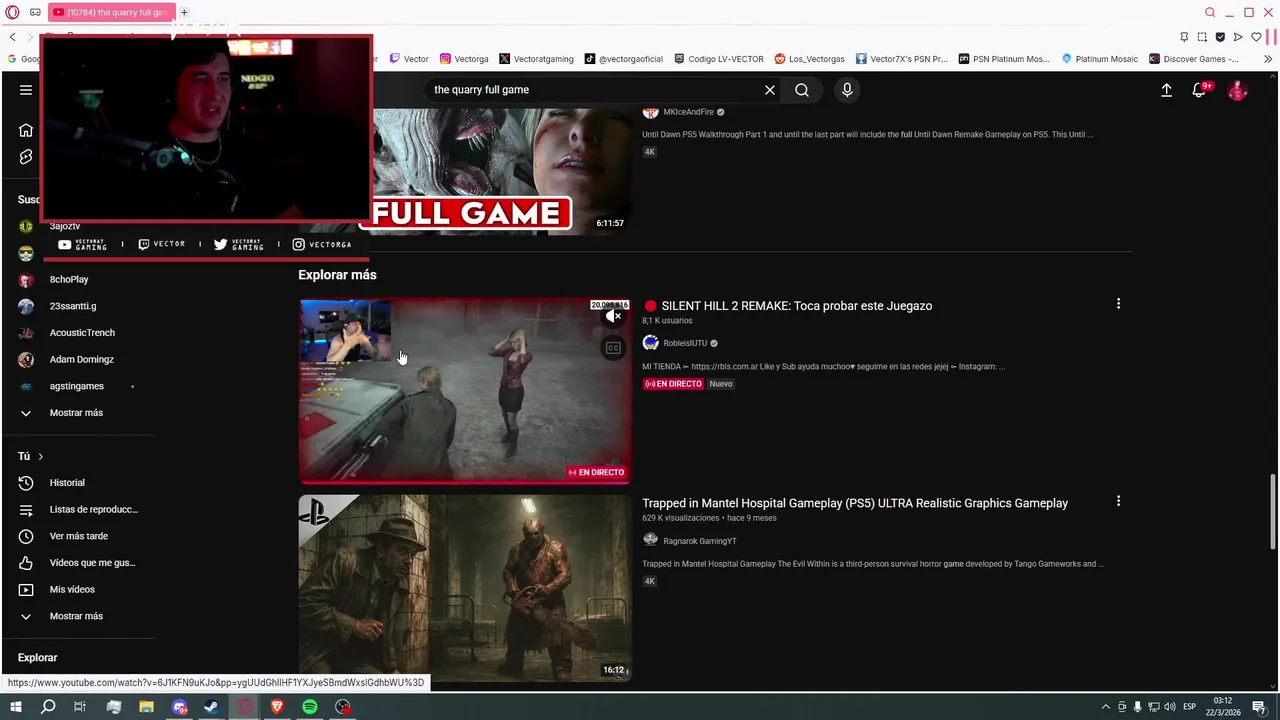Add page to bookmarks heart icon

(1257, 37)
